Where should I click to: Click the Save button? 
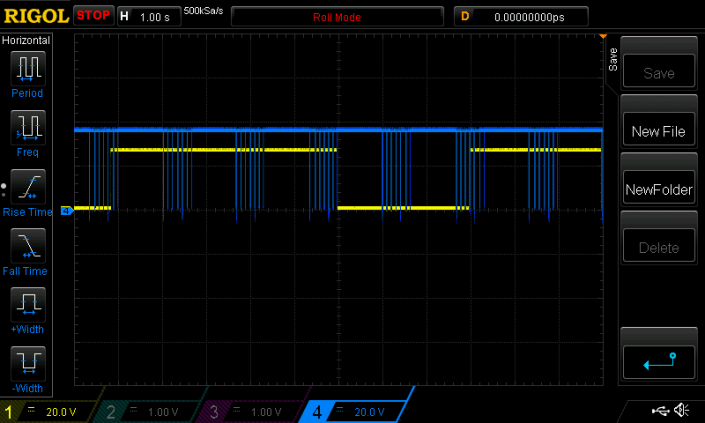point(659,71)
